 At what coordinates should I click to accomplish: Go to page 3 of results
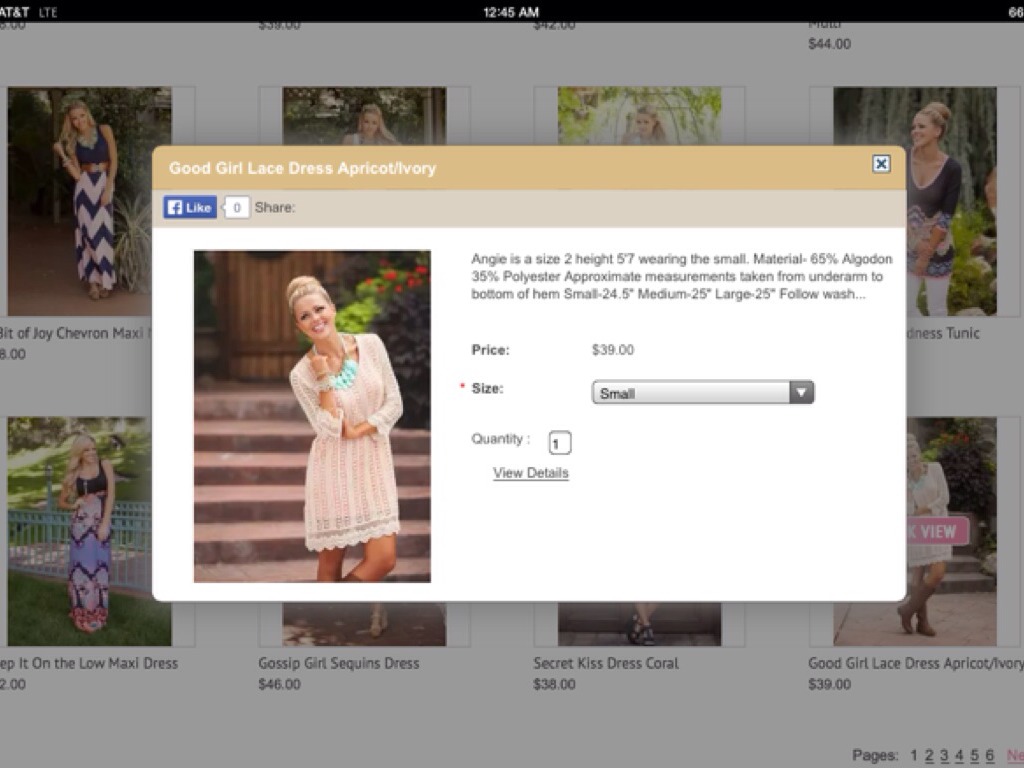click(x=944, y=755)
